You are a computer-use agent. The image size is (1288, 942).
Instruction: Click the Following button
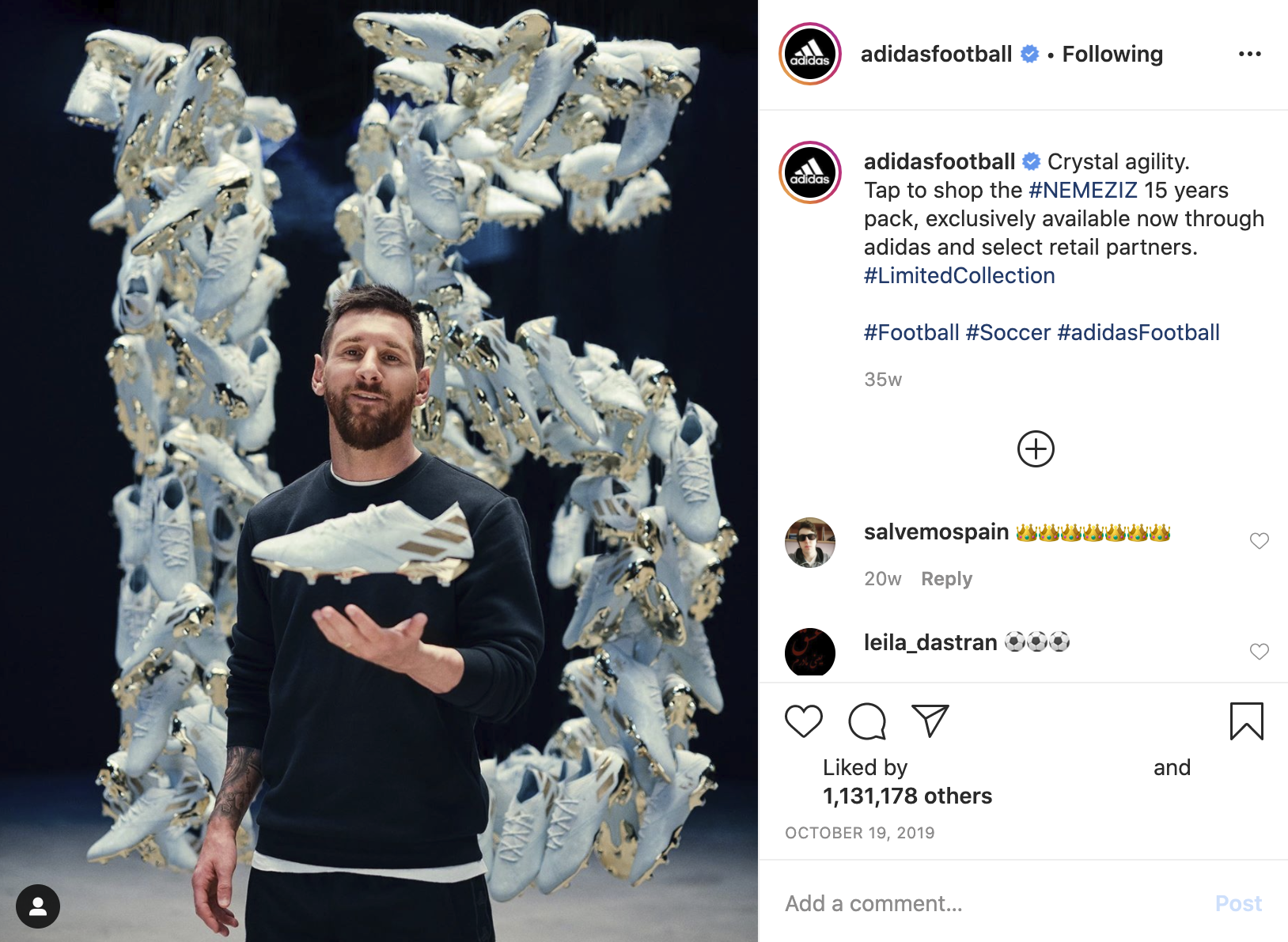(x=1112, y=54)
